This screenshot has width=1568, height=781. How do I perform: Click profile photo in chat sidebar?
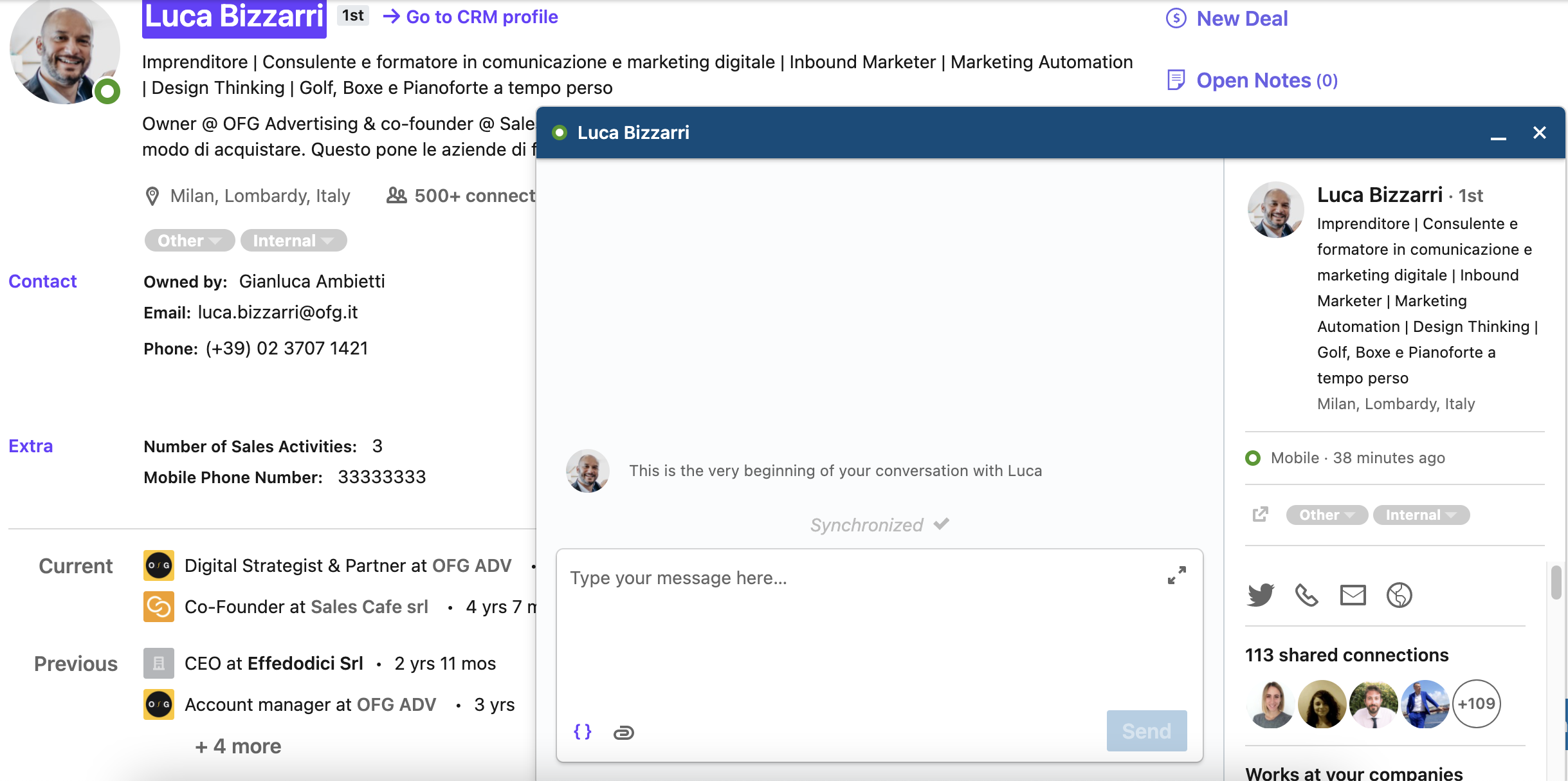click(1275, 210)
